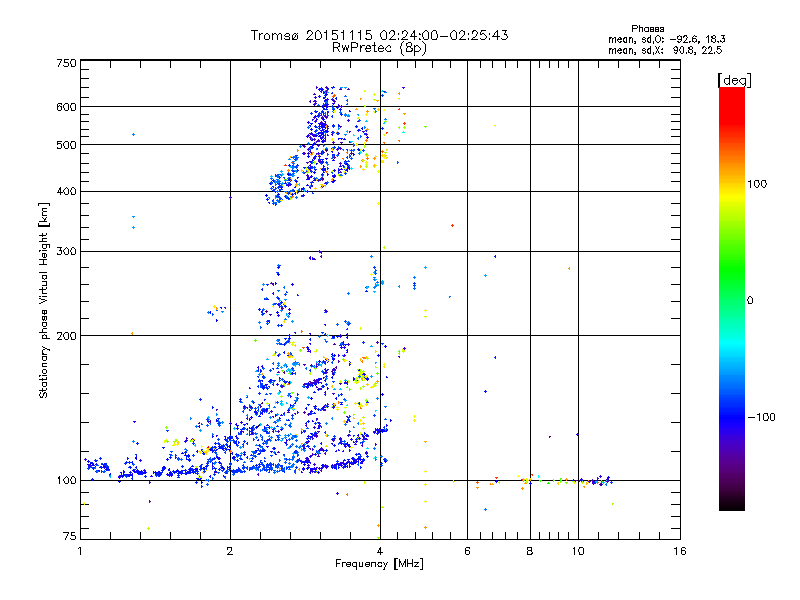Click the x-axis tick label '8'

(x=530, y=551)
